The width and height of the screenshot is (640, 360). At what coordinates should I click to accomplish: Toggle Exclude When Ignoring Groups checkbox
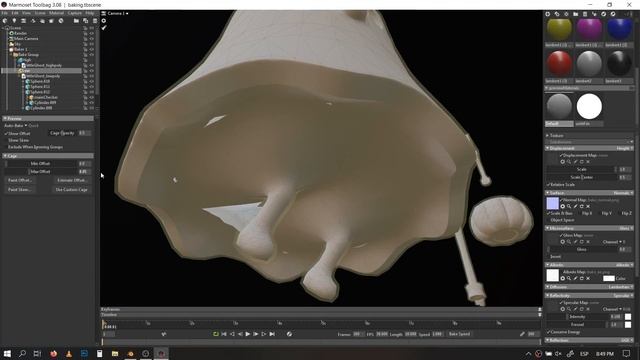click(x=6, y=147)
